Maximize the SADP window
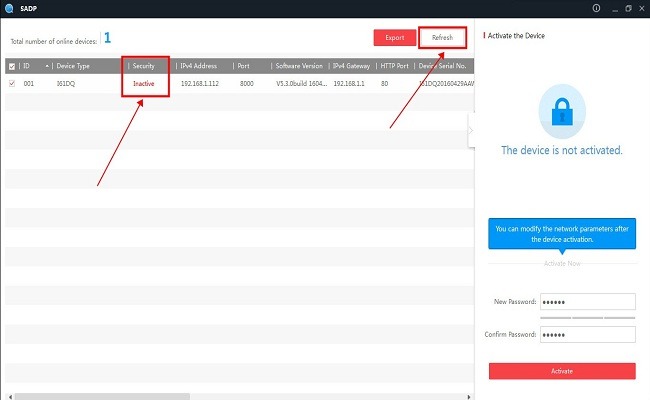Viewport: 650px width, 400px height. pyautogui.click(x=627, y=8)
